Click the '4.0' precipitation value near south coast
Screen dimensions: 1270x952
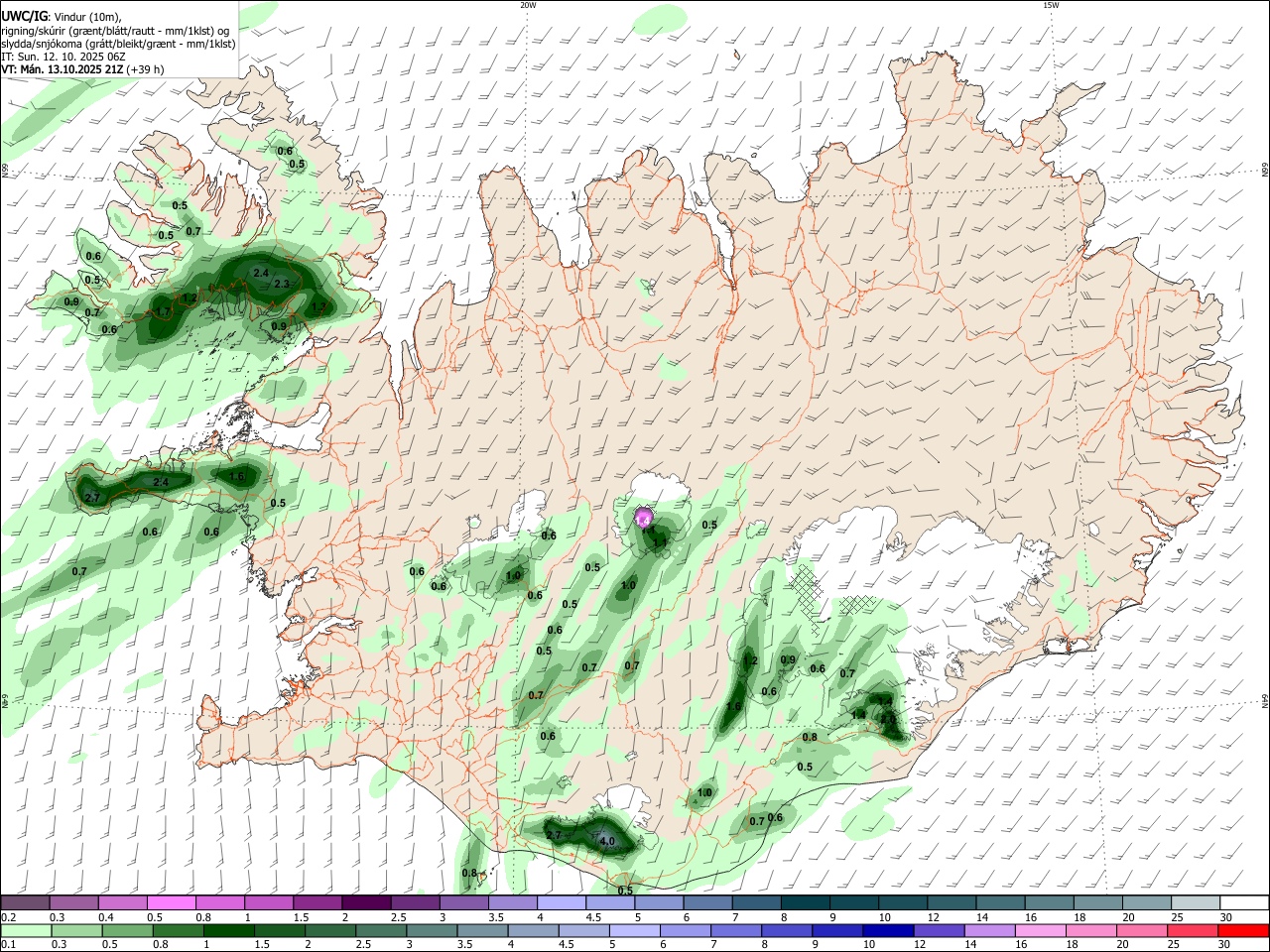[x=608, y=841]
